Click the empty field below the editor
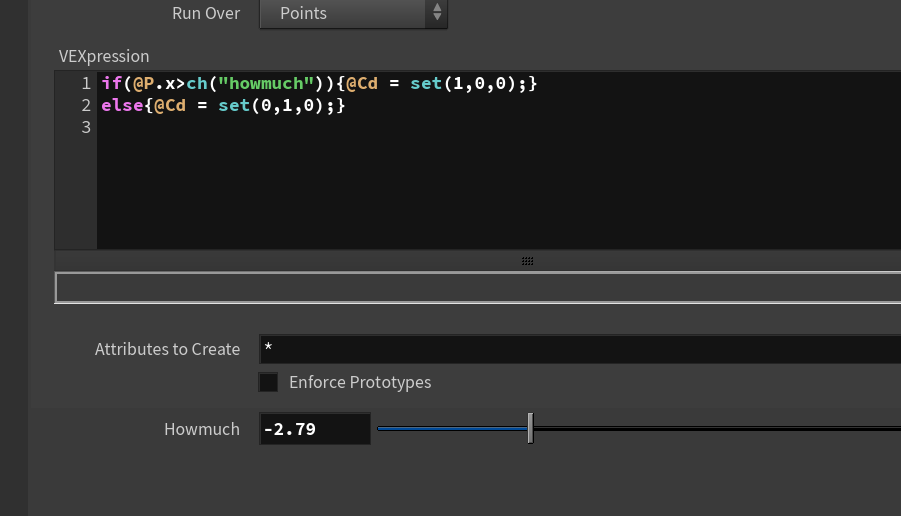The width and height of the screenshot is (901, 516). pos(478,287)
